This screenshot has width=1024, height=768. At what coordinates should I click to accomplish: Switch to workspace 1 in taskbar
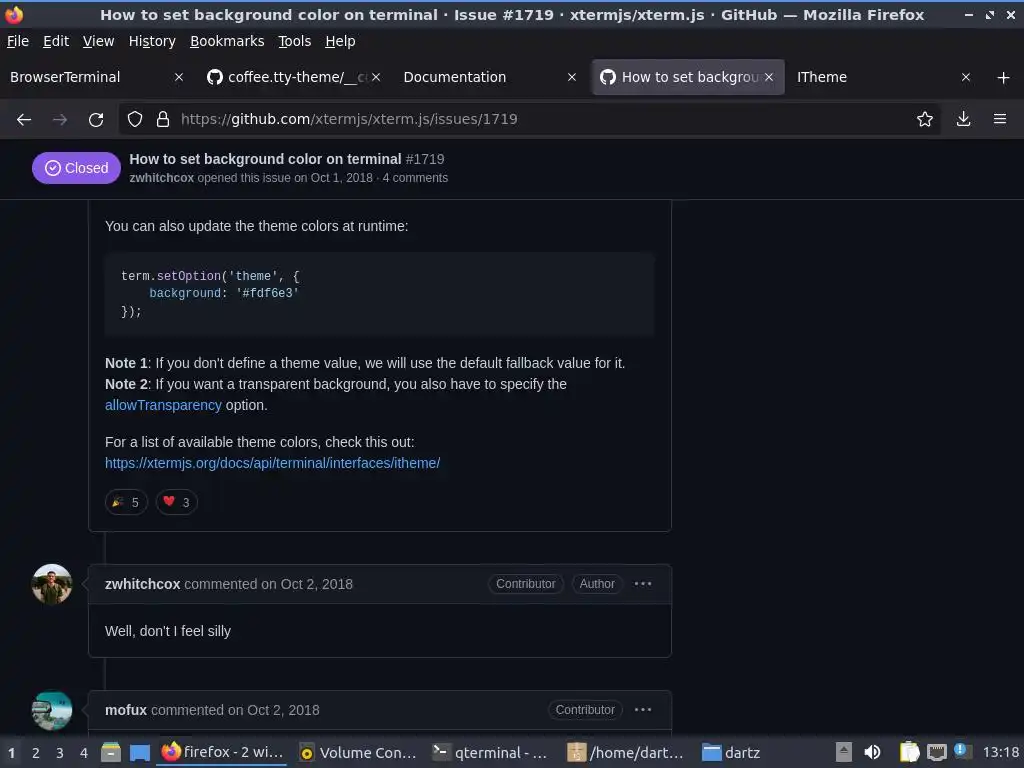click(x=11, y=753)
